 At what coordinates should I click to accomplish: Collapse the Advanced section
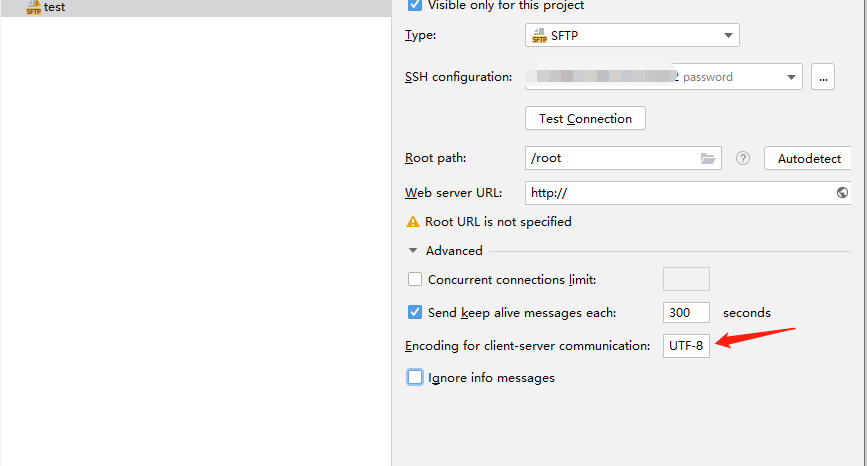coord(412,251)
